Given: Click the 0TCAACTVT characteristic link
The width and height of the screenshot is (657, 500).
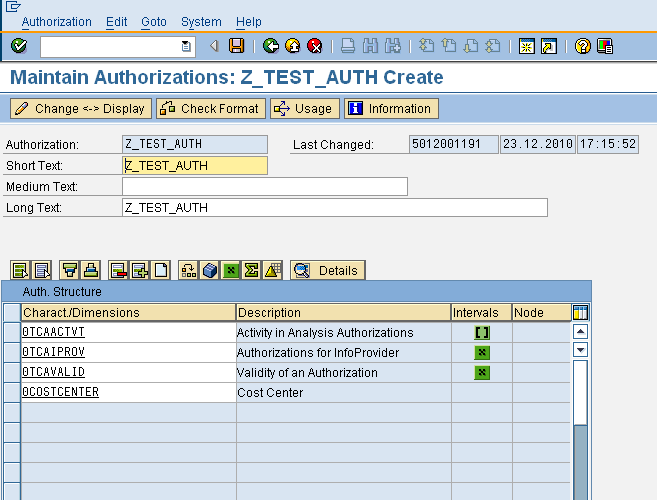Looking at the screenshot, I should 53,332.
